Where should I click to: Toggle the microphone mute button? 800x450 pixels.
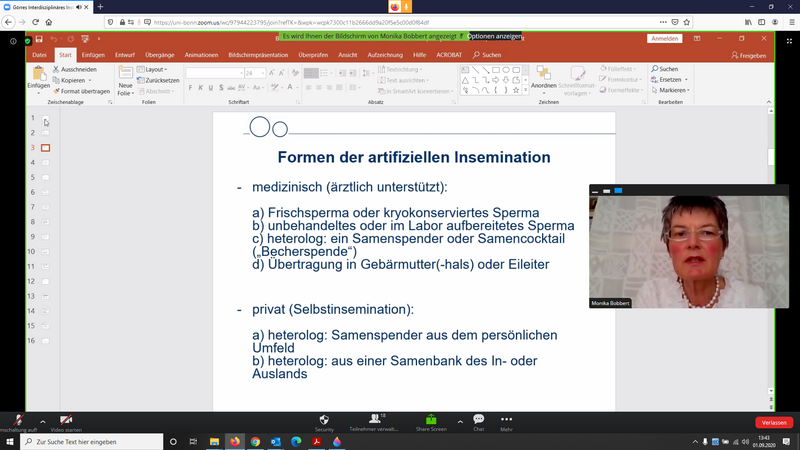(x=16, y=419)
